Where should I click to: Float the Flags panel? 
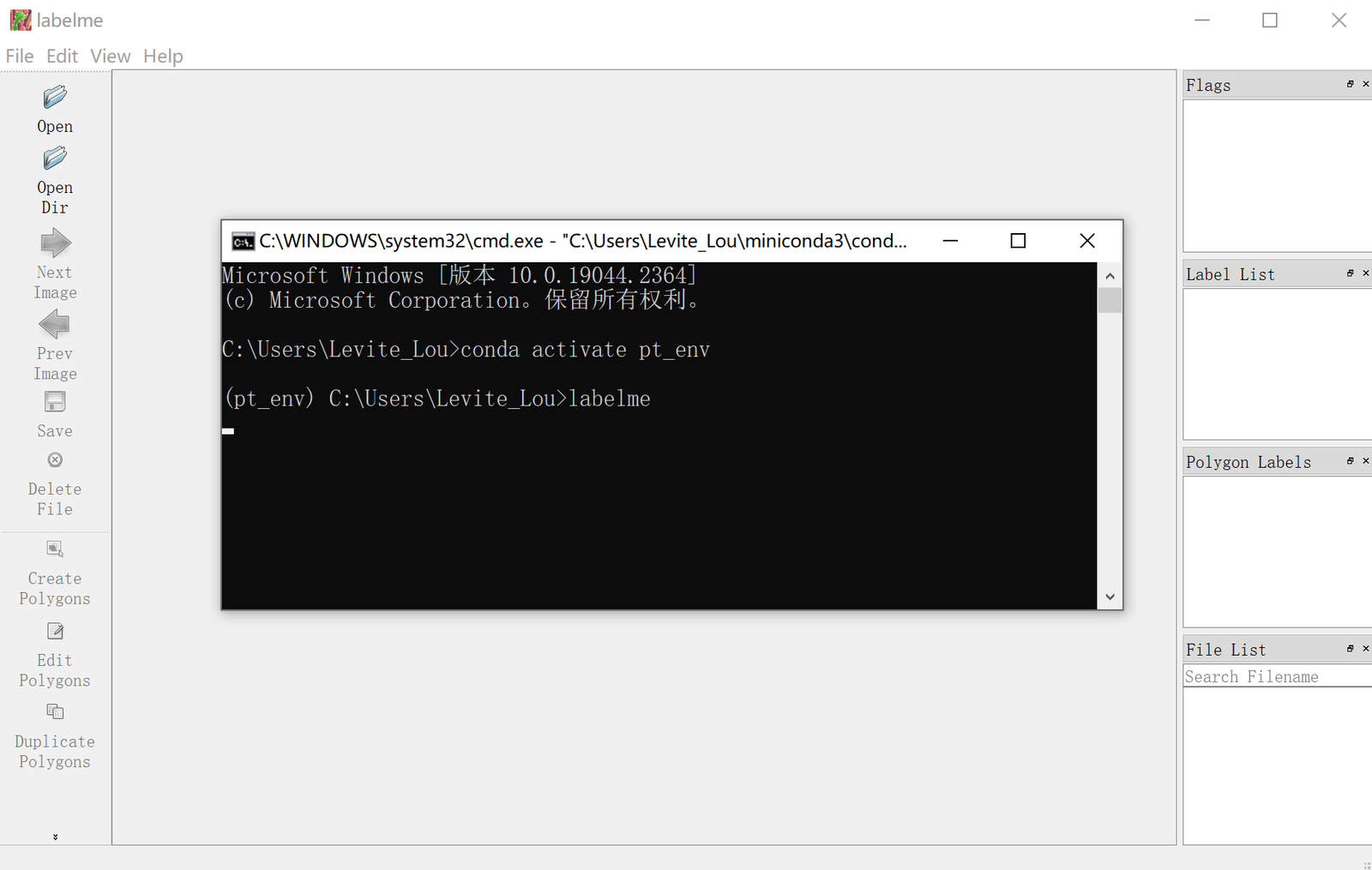[1350, 84]
